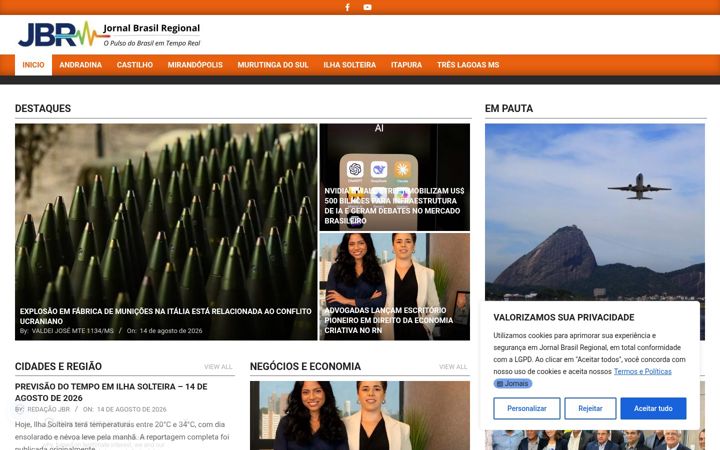The width and height of the screenshot is (720, 450).
Task: Click date 14 de agosto de 2026 on featured story
Action: tap(171, 331)
